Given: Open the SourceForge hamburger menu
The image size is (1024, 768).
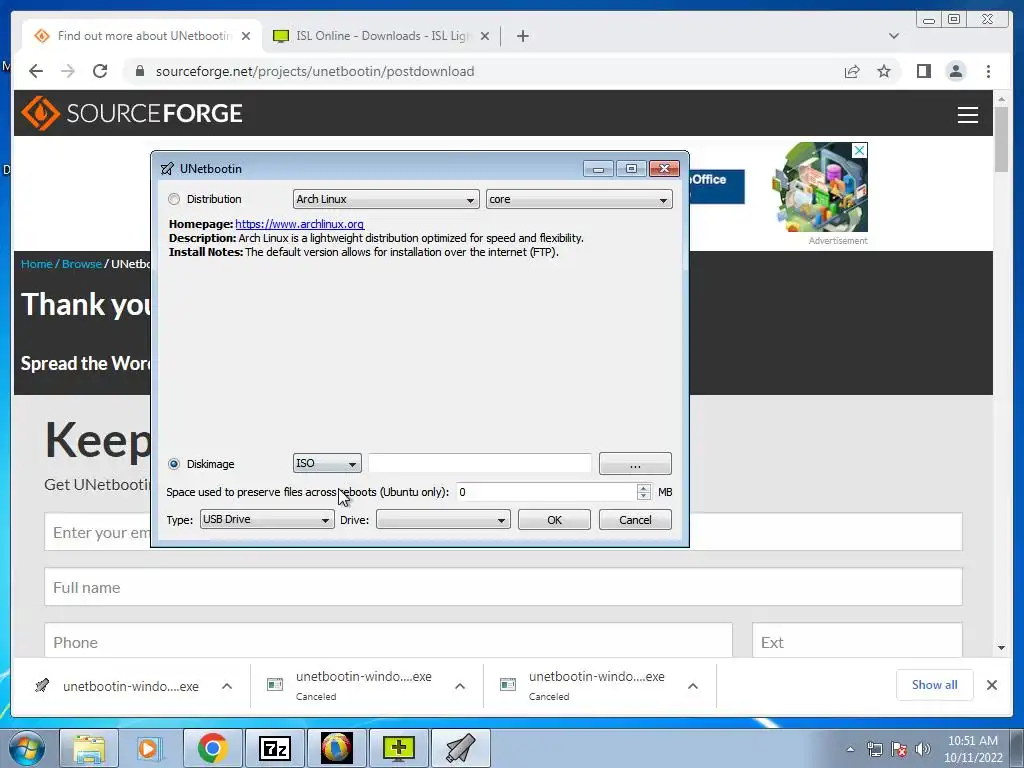Looking at the screenshot, I should (967, 114).
